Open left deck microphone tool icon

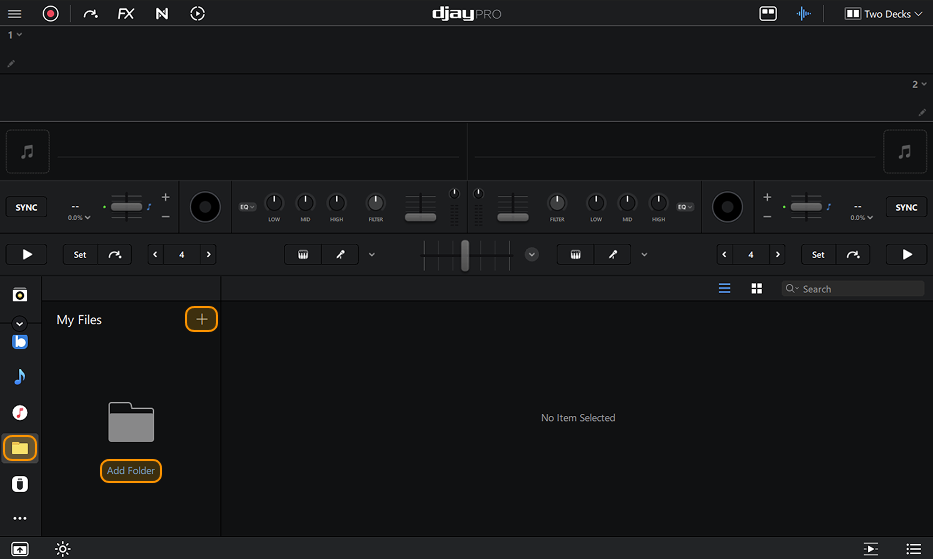tap(340, 254)
